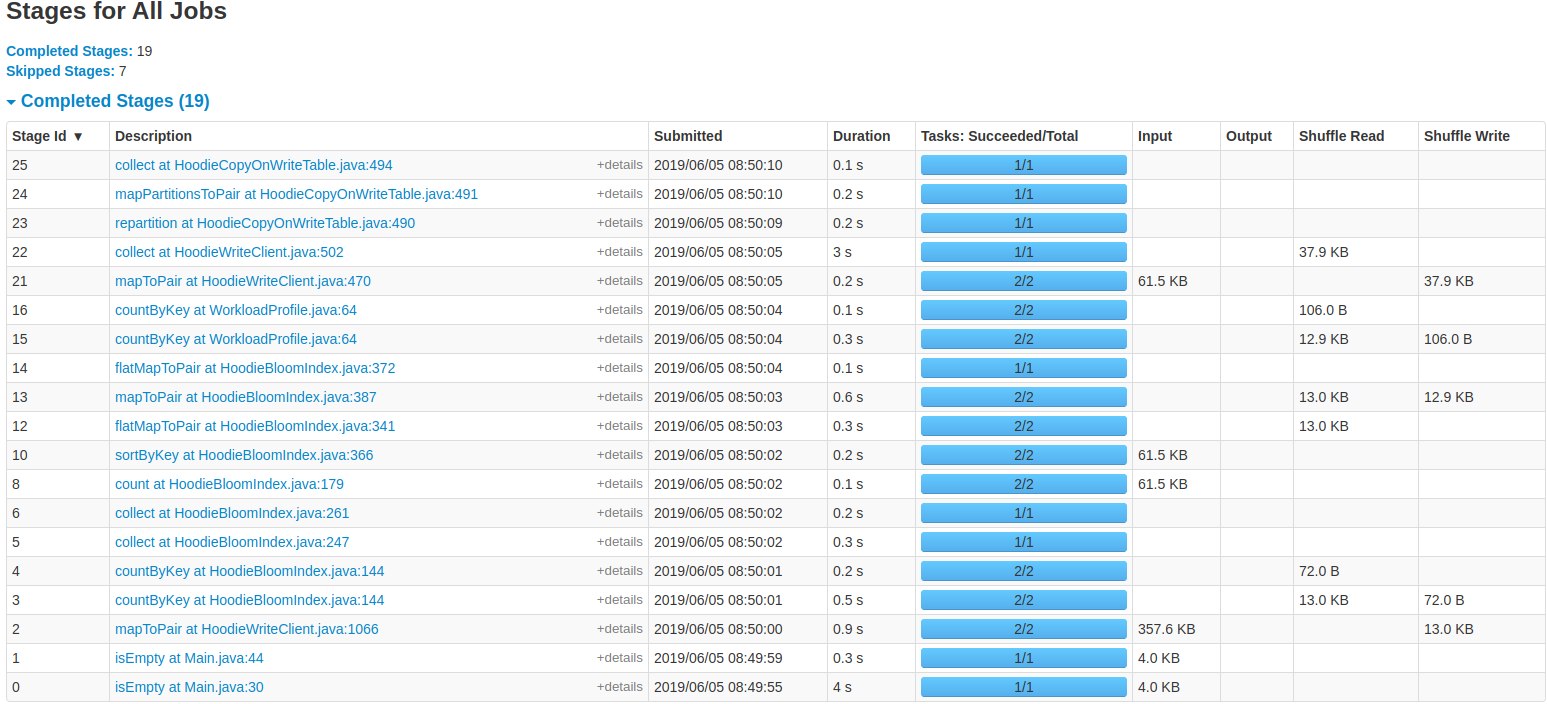Image resolution: width=1547 pixels, height=704 pixels.
Task: Expand +details for stage 8 count
Action: [x=620, y=484]
